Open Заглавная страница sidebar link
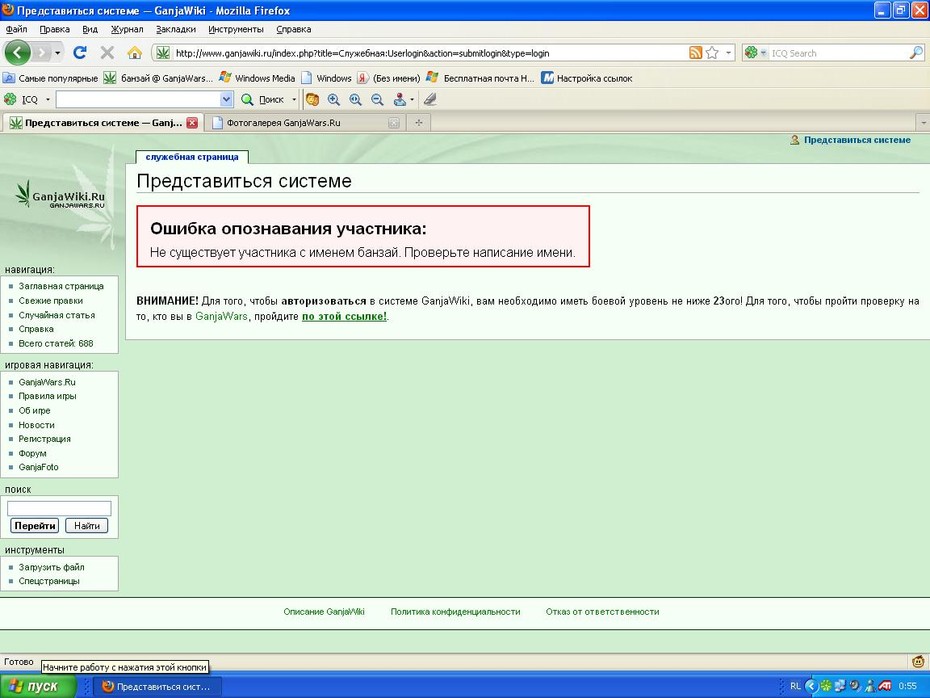 (x=61, y=286)
